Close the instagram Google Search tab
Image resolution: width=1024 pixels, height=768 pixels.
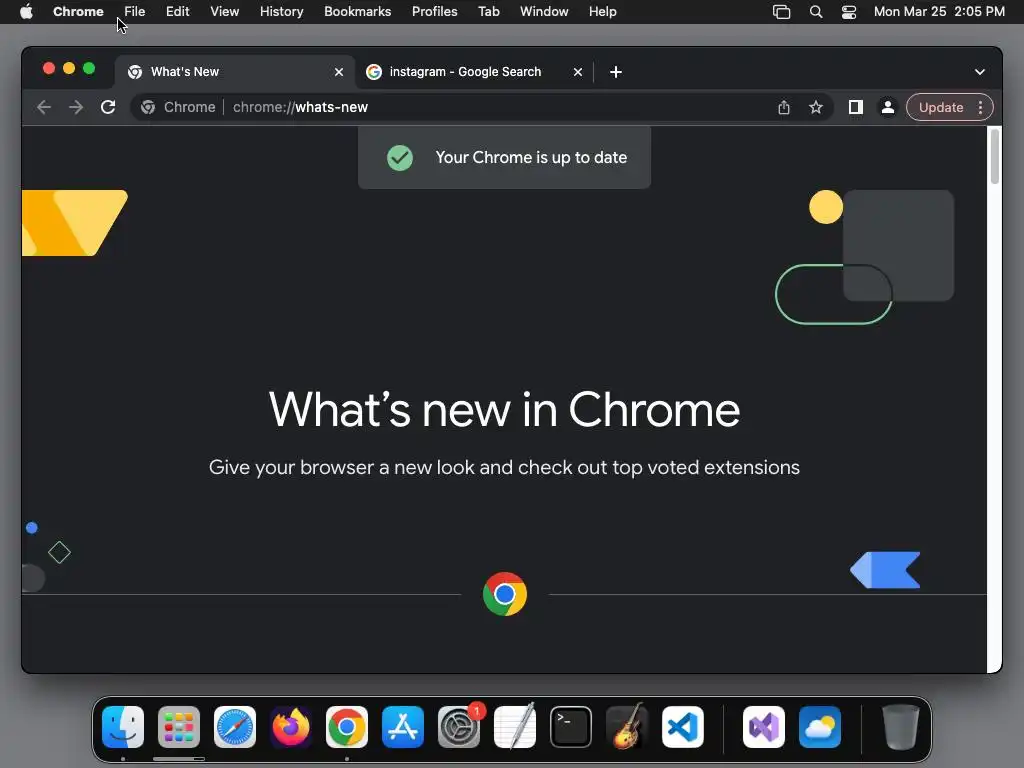578,72
